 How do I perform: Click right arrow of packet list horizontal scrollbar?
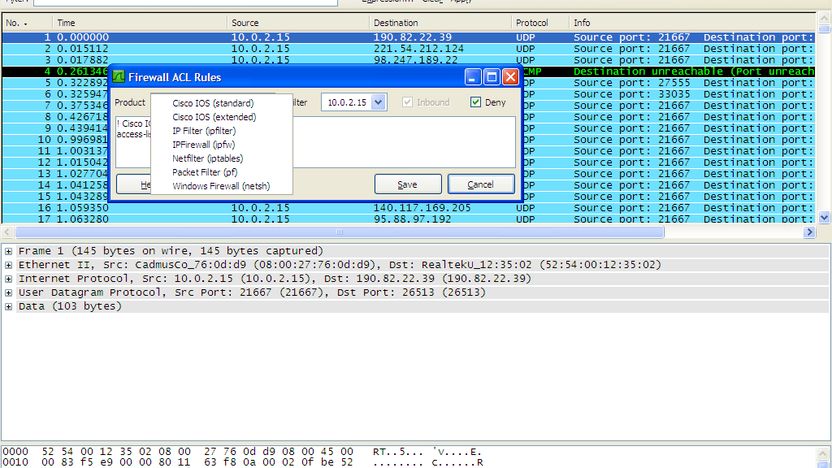coord(809,232)
